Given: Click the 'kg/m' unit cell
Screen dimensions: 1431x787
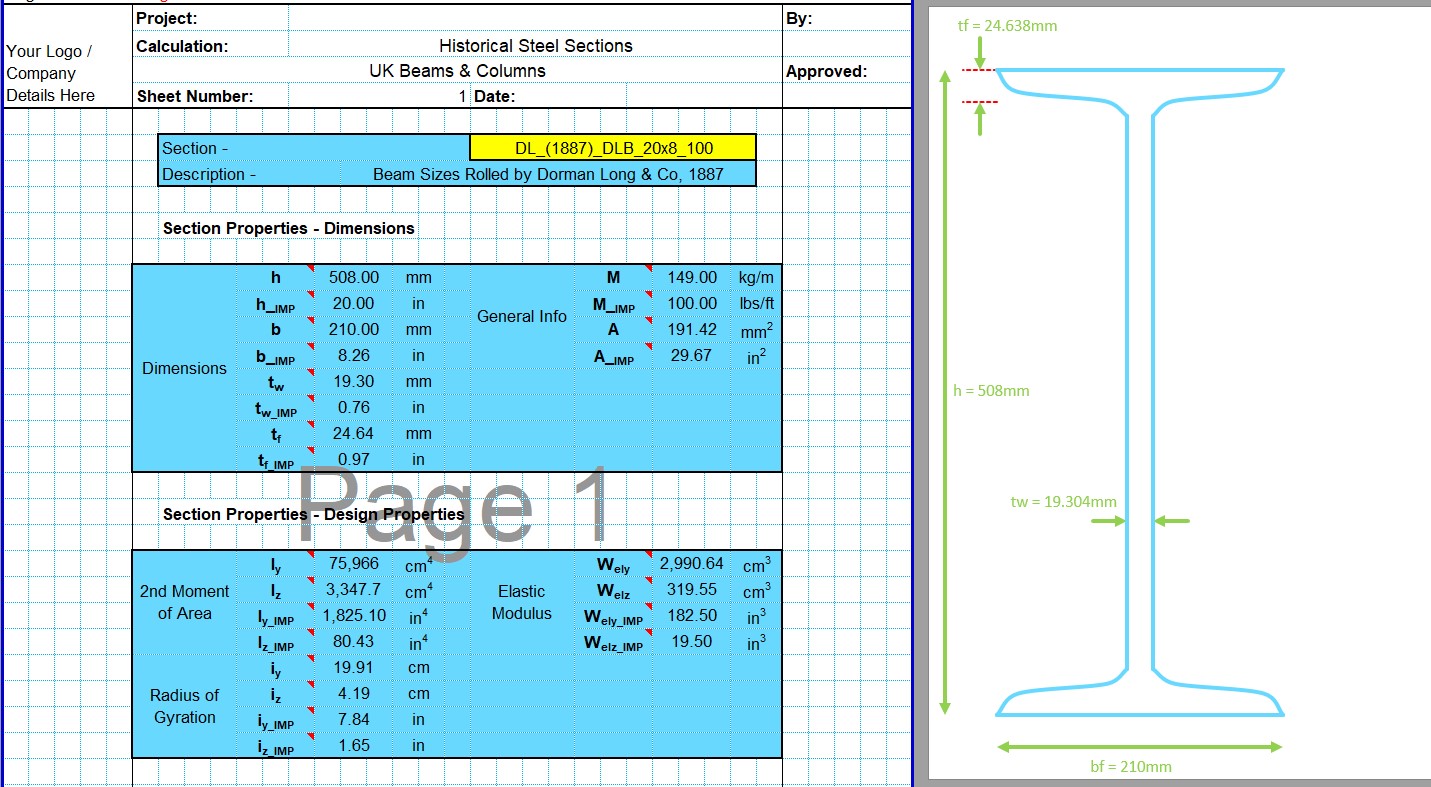Looking at the screenshot, I should [757, 277].
